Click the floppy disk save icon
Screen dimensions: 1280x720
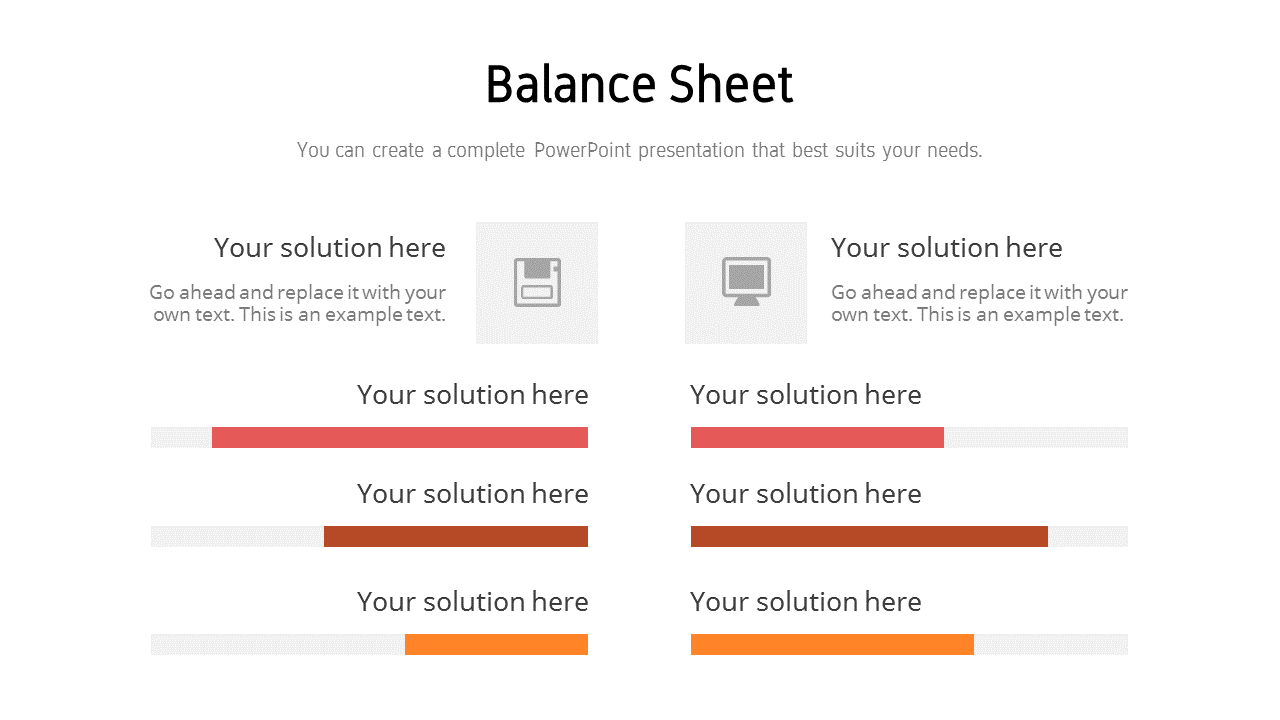coord(537,282)
